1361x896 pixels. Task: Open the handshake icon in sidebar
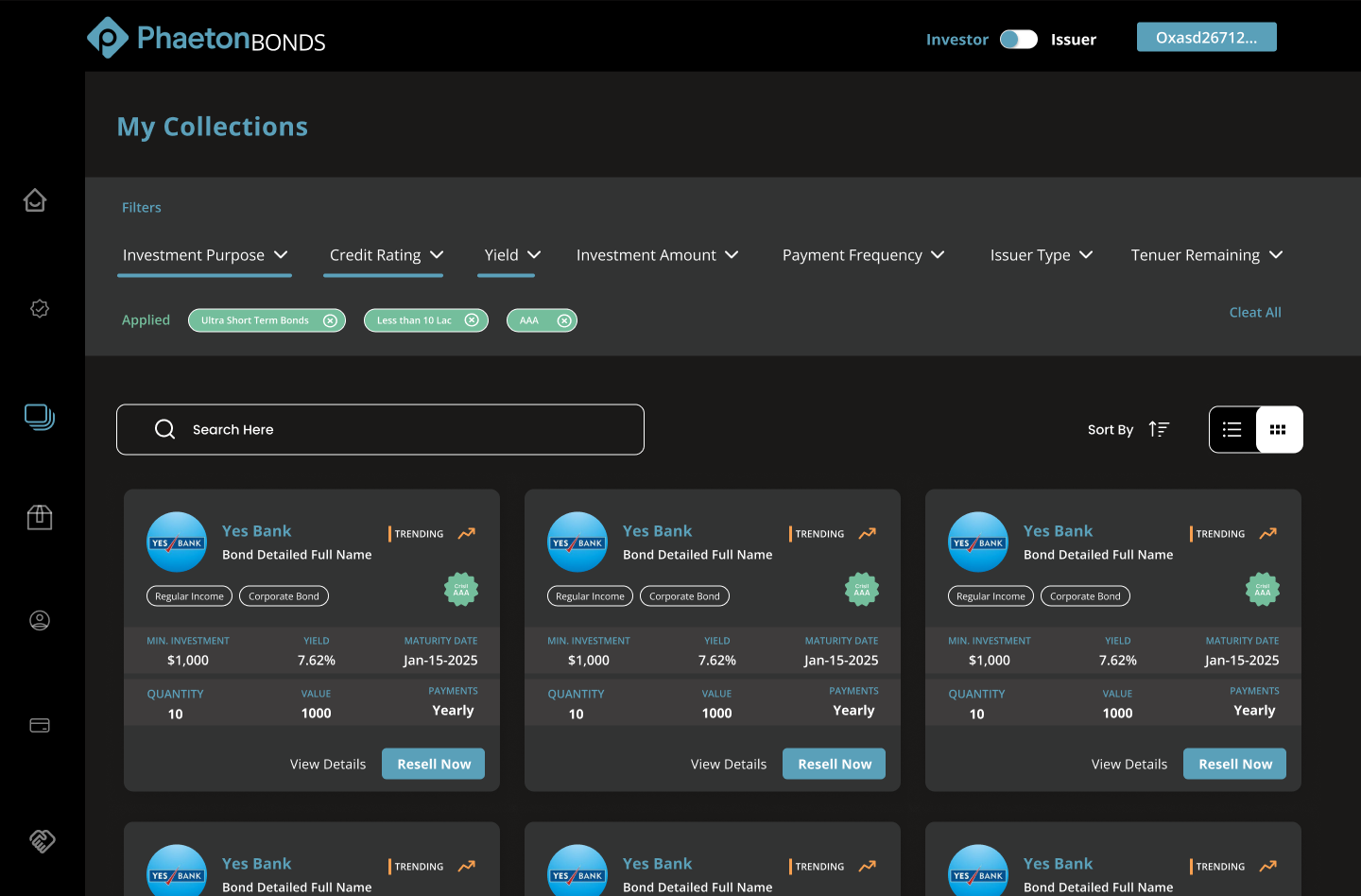(x=42, y=841)
